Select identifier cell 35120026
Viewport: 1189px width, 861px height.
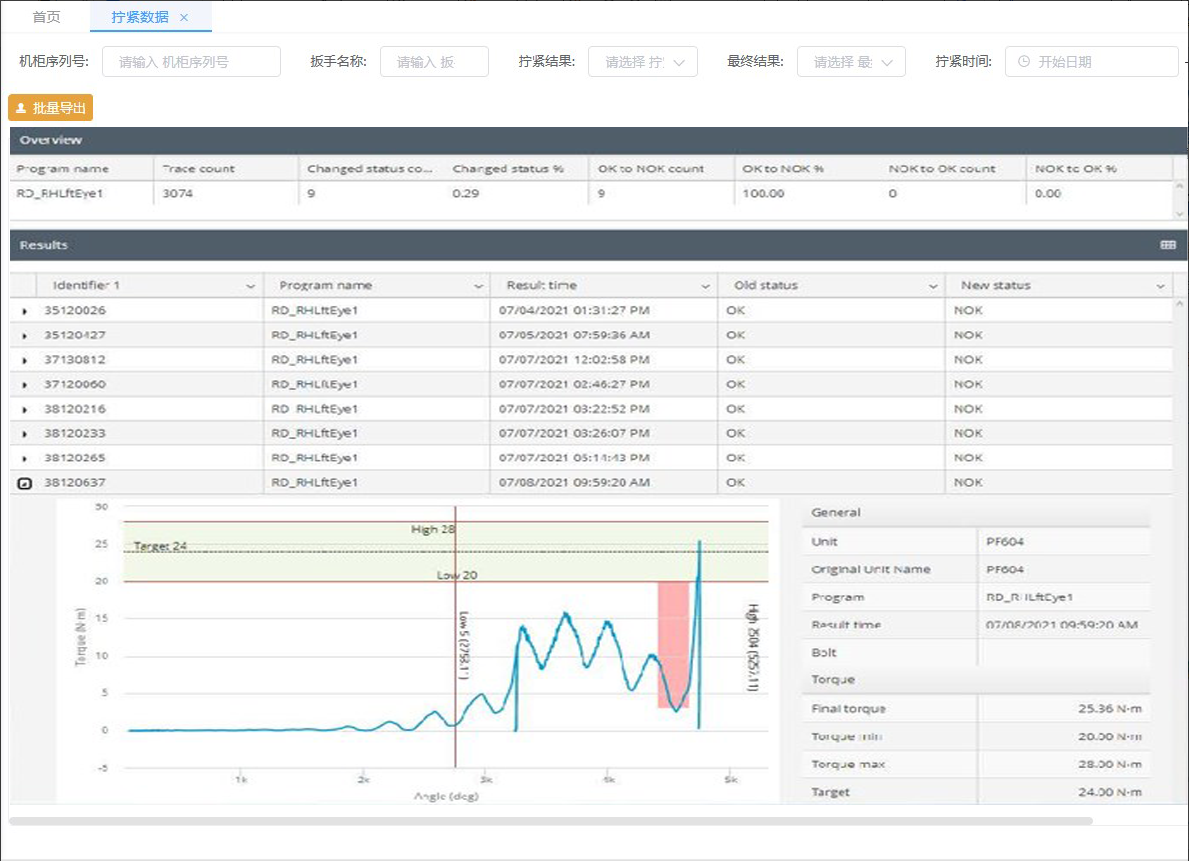click(x=75, y=310)
